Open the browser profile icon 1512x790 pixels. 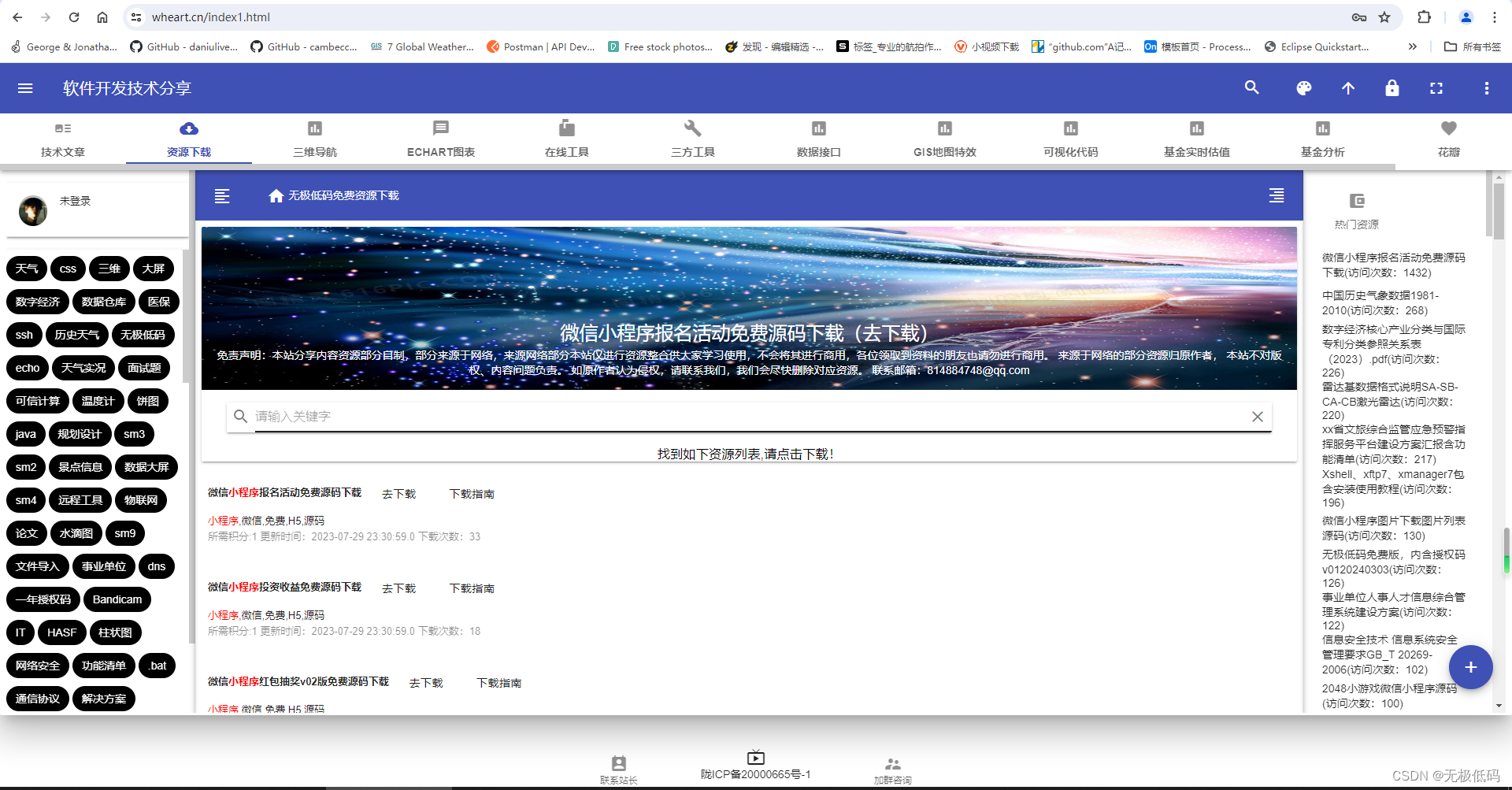tap(1466, 17)
